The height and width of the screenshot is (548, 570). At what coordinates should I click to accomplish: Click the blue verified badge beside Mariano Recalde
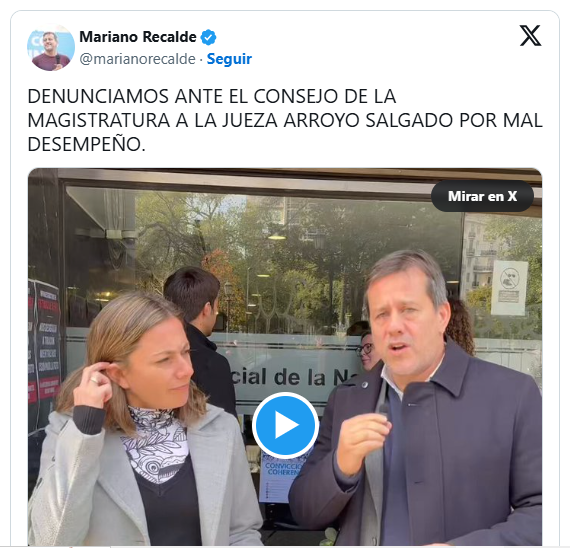209,37
